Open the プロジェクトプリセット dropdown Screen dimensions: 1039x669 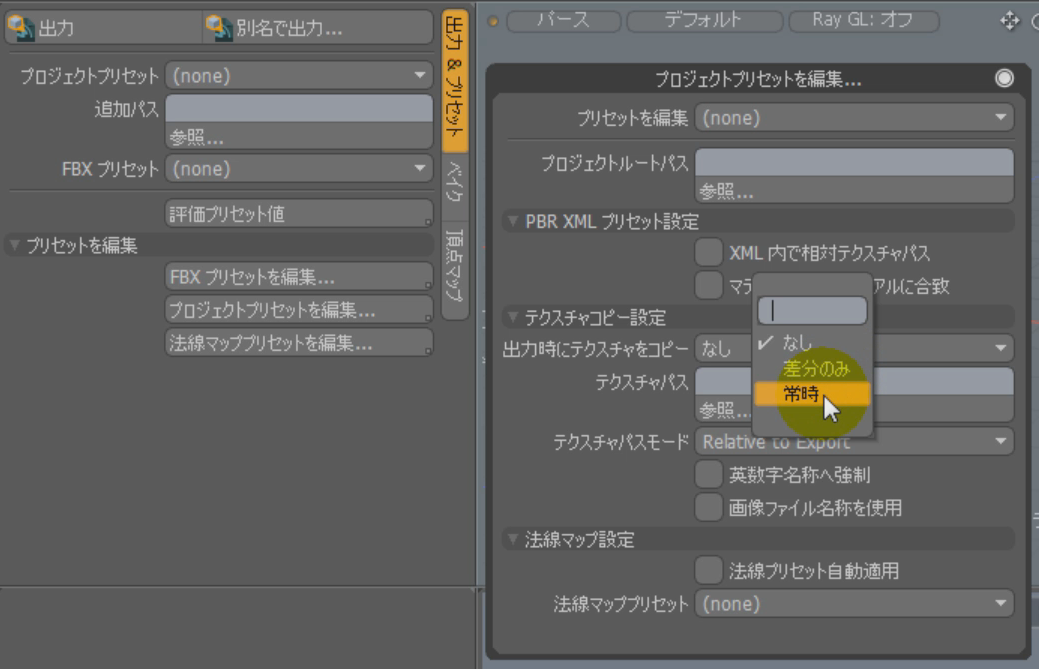pyautogui.click(x=298, y=76)
